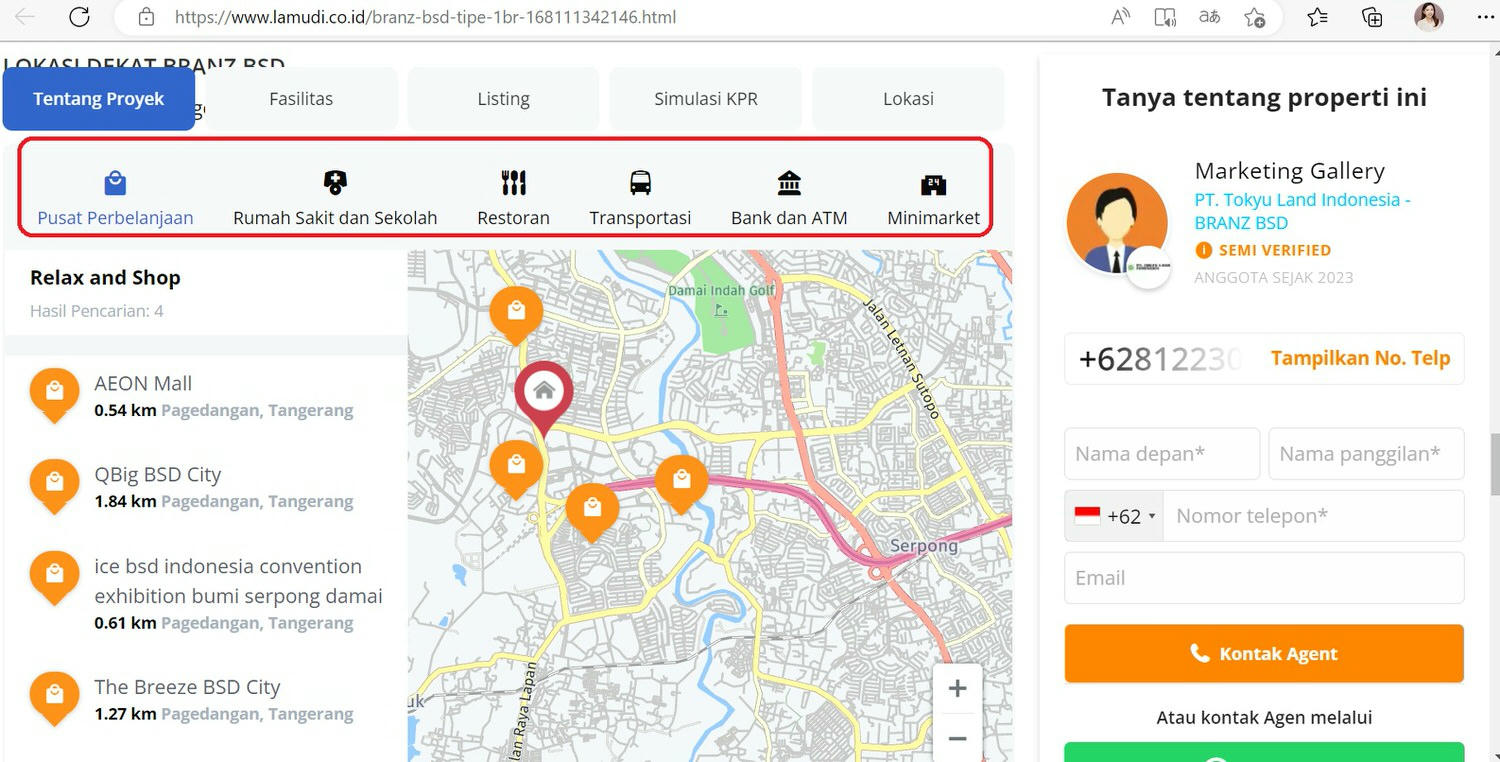
Task: Open immersive reader icon in address bar
Action: [x=1165, y=17]
